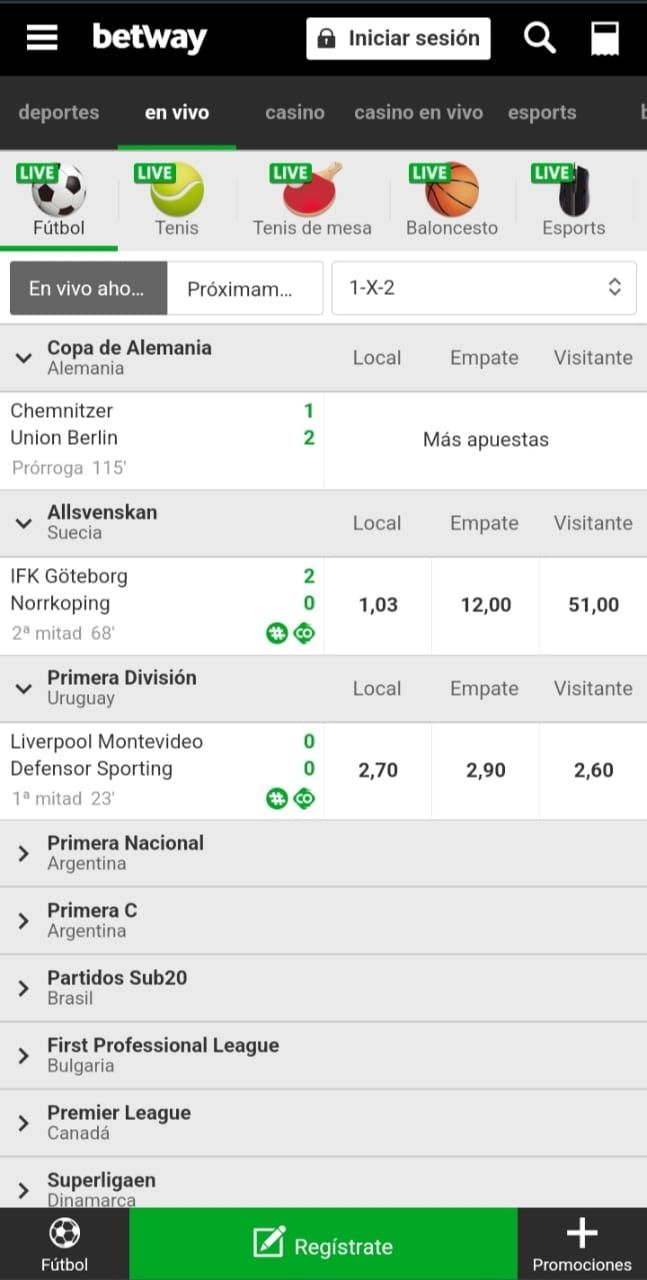The width and height of the screenshot is (647, 1280).
Task: Switch to Próximamente toggle
Action: click(x=244, y=288)
